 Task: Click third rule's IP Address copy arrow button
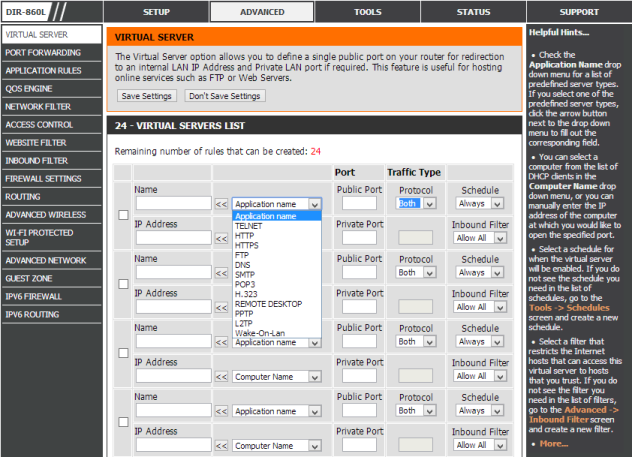[221, 377]
